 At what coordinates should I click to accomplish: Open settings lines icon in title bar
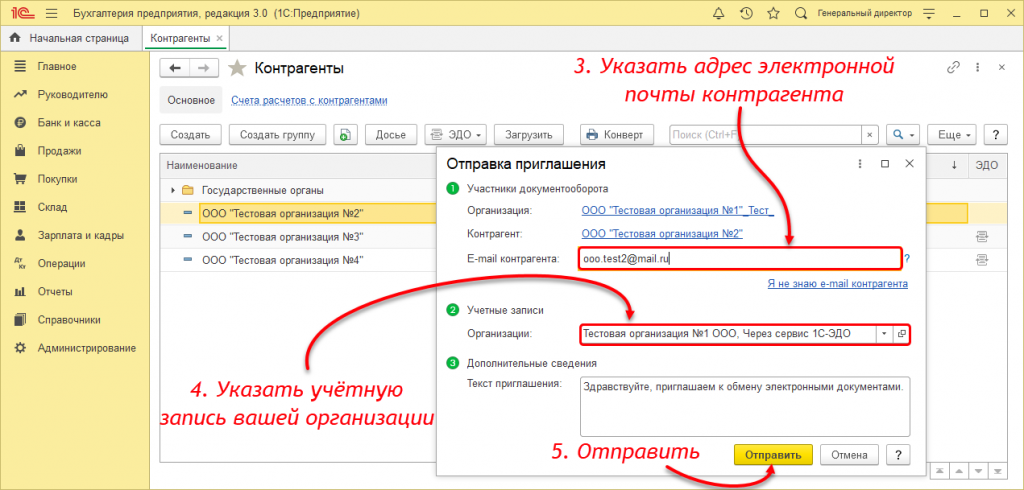coord(930,13)
